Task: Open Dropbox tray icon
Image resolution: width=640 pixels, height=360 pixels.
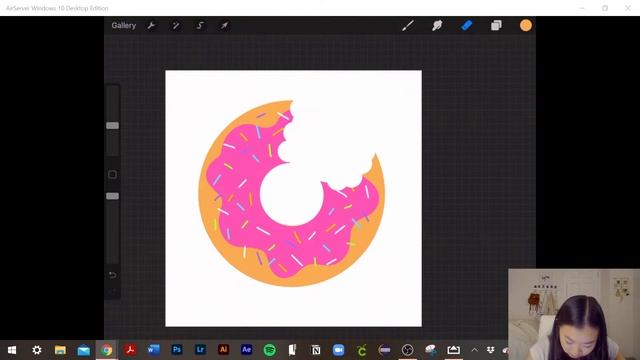Action: click(x=491, y=350)
